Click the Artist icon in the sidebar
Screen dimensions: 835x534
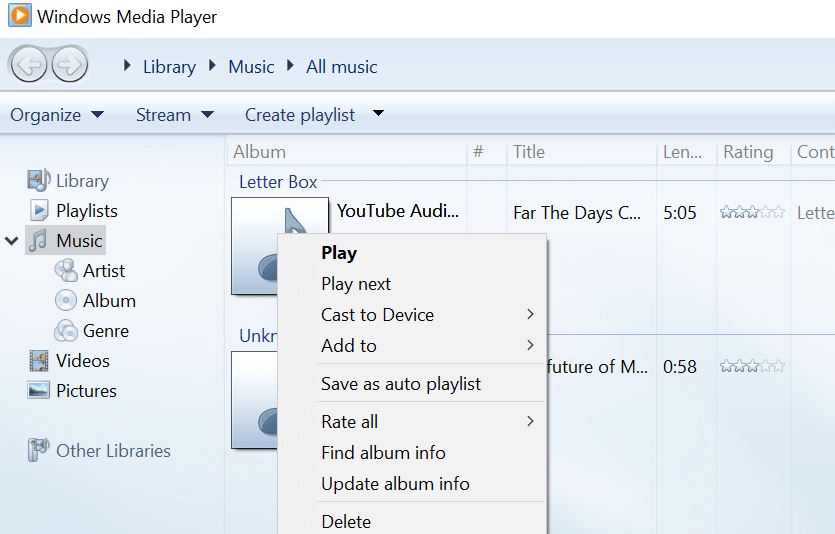click(x=66, y=270)
